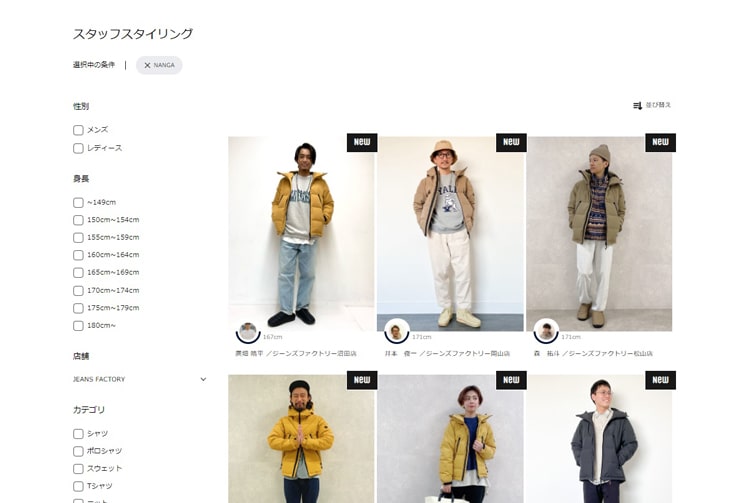Viewport: 750px width, 503px height.
Task: Remove the NANGA filter using its X icon
Action: click(x=147, y=66)
